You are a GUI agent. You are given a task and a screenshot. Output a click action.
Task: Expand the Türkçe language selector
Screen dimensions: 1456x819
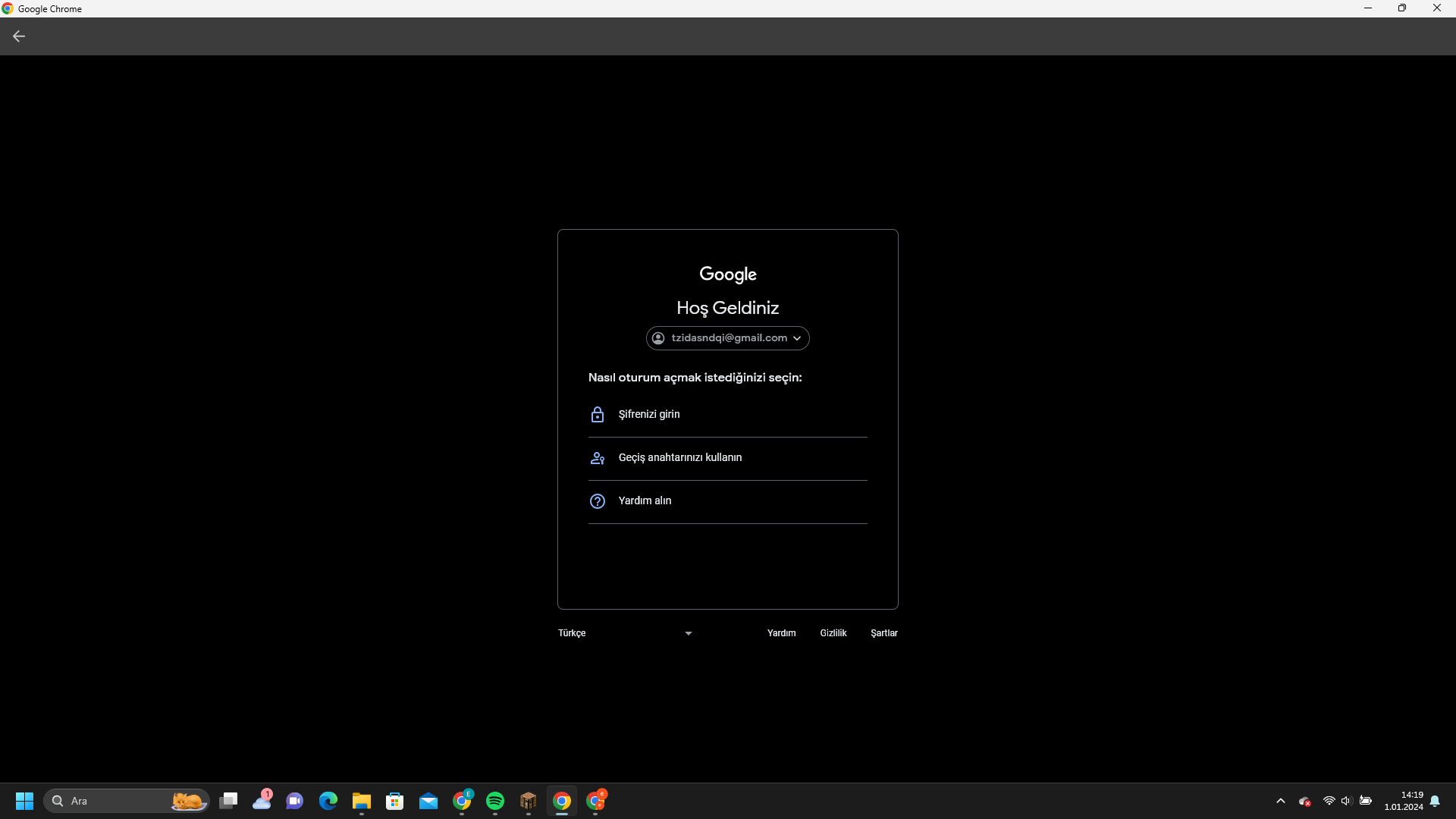tap(625, 633)
